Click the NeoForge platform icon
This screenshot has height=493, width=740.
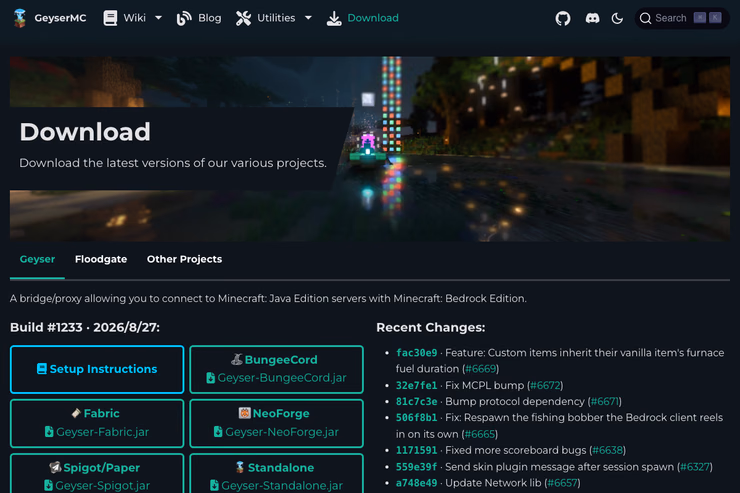244,413
